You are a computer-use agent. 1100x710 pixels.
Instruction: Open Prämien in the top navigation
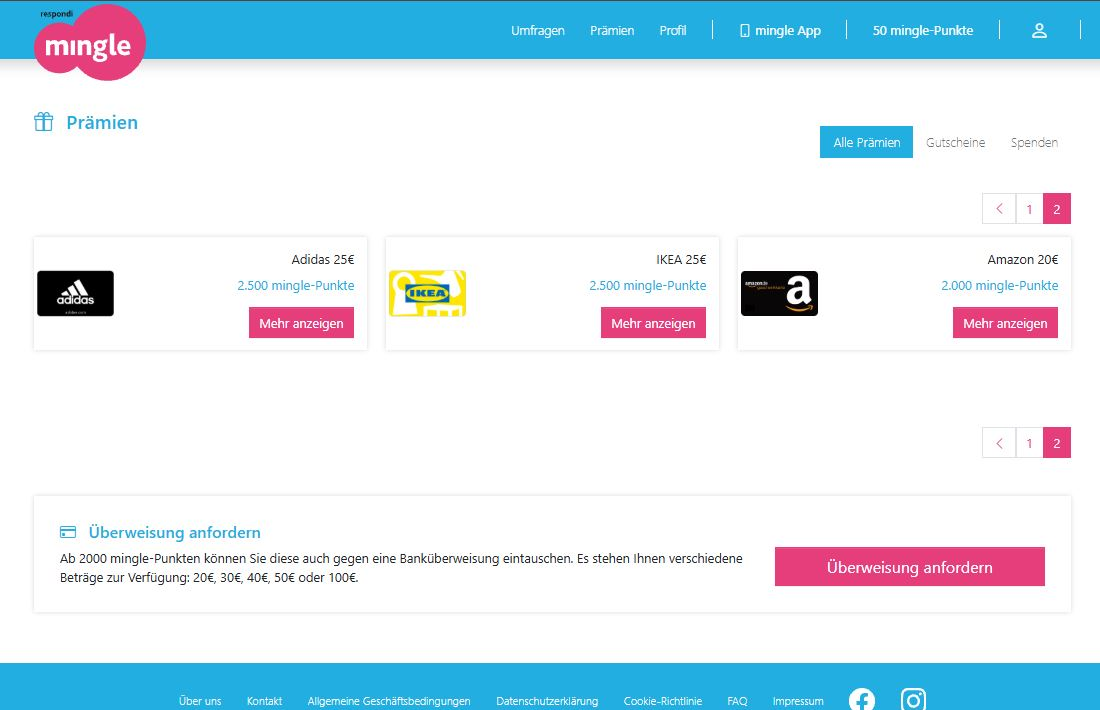pos(612,31)
